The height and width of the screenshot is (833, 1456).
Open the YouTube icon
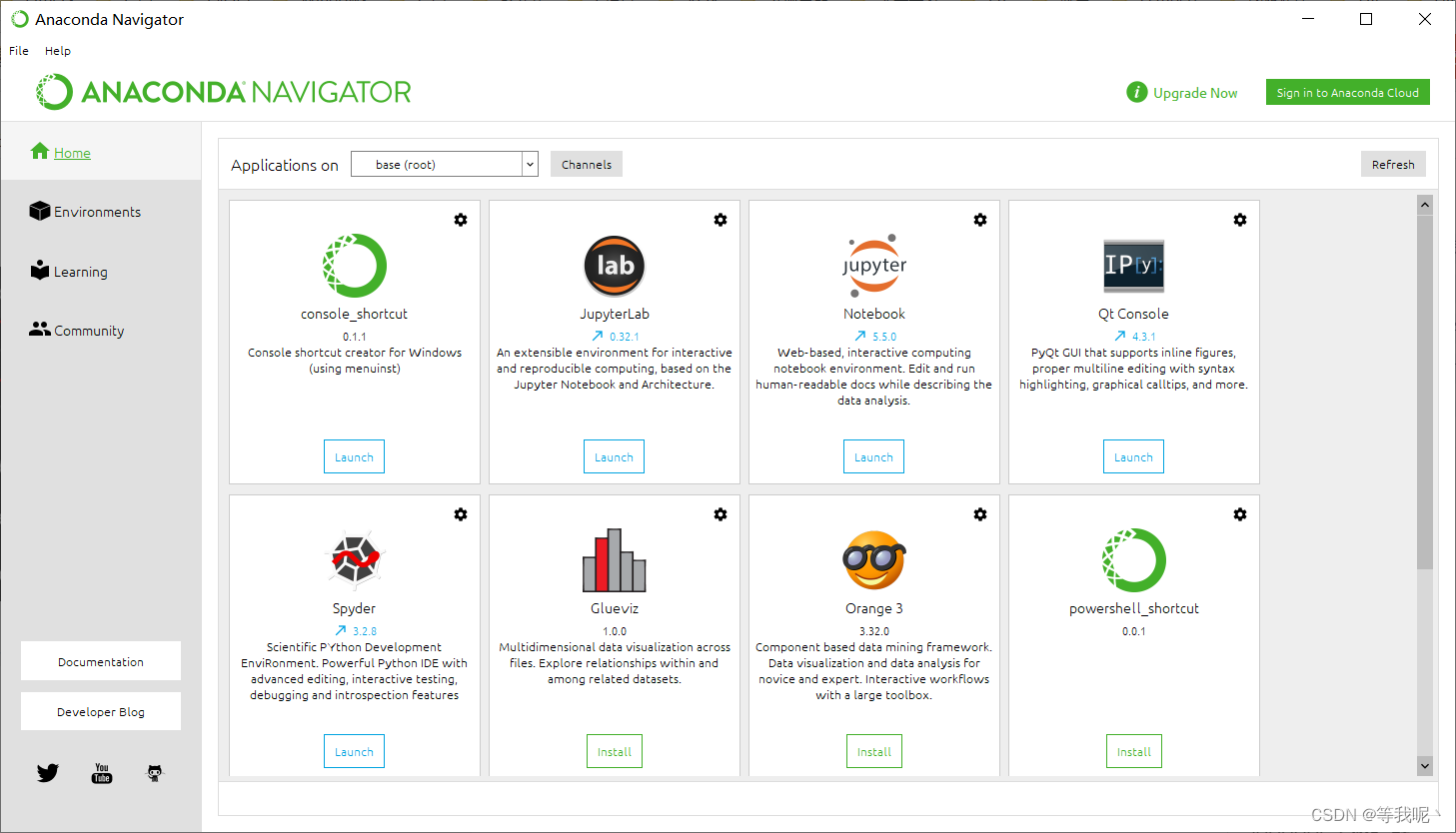[x=102, y=773]
